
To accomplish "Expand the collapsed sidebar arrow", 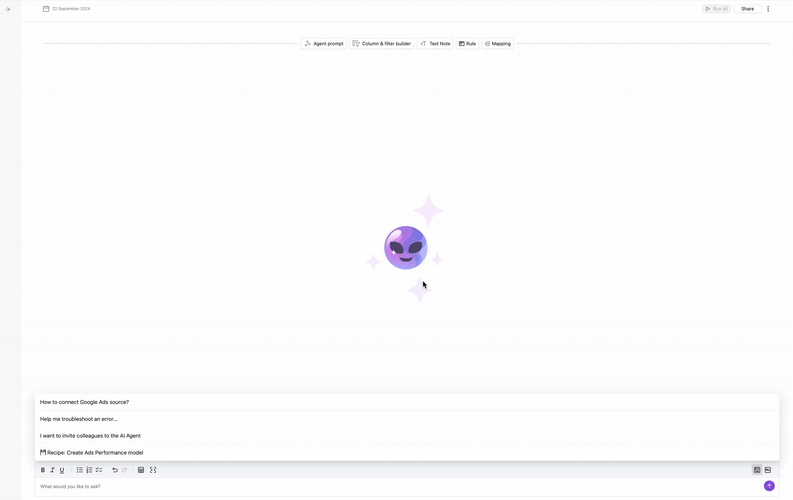I will pyautogui.click(x=8, y=9).
